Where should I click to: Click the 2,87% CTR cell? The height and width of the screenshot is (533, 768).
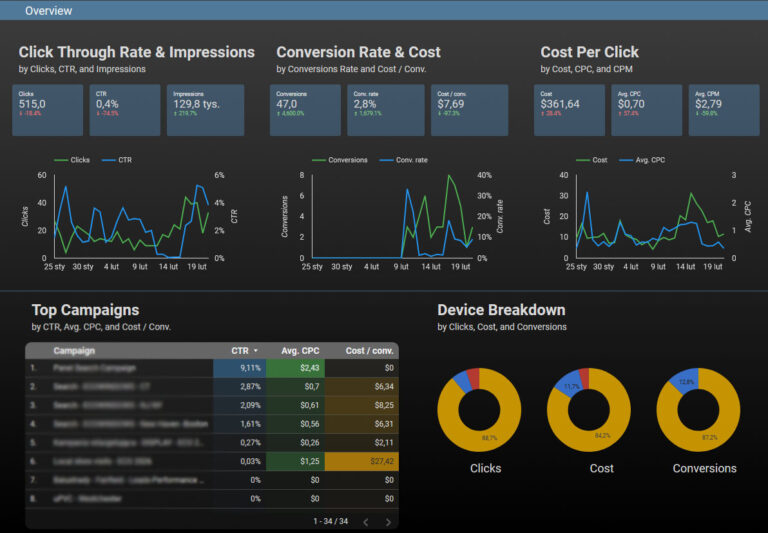[240, 387]
